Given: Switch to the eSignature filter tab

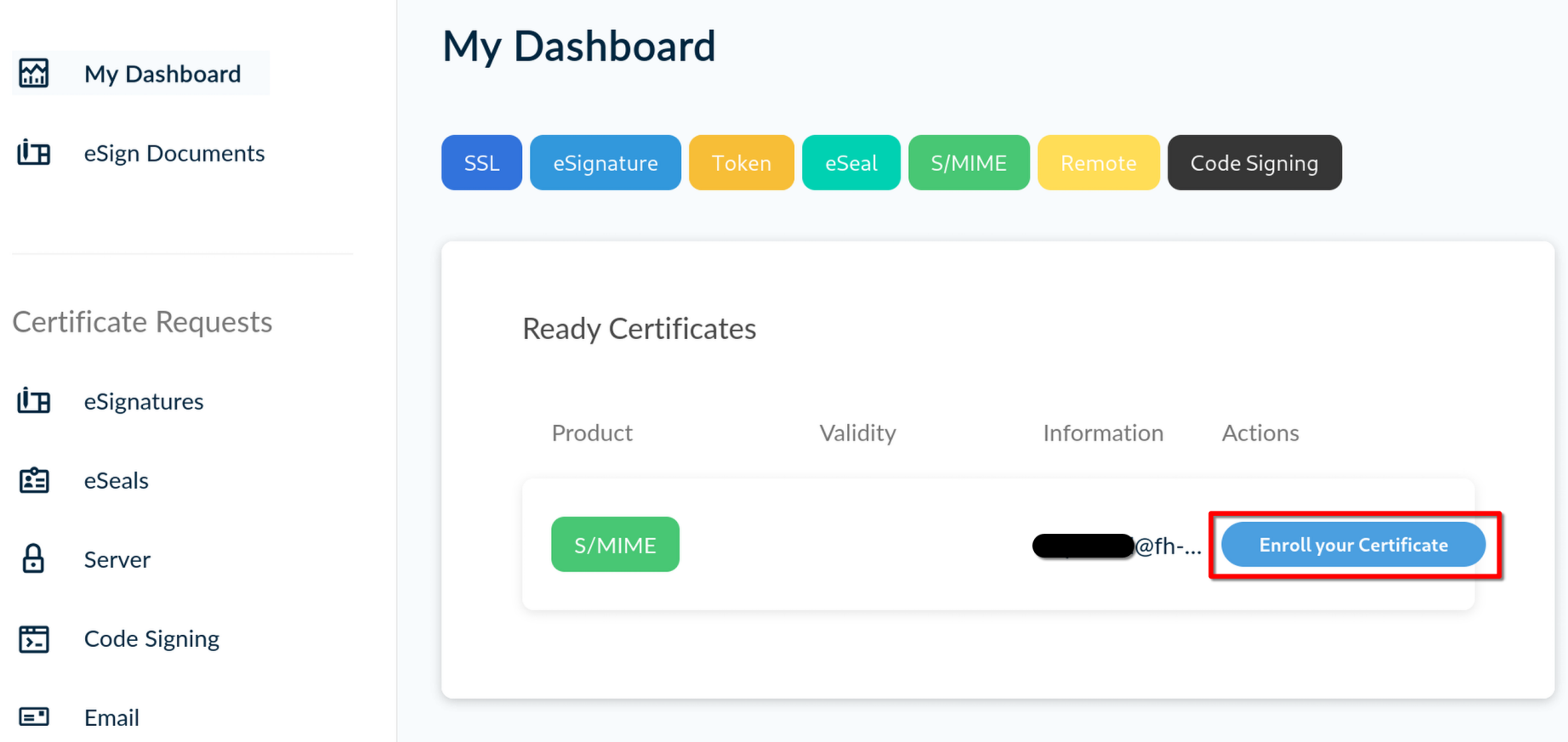Looking at the screenshot, I should pyautogui.click(x=605, y=162).
